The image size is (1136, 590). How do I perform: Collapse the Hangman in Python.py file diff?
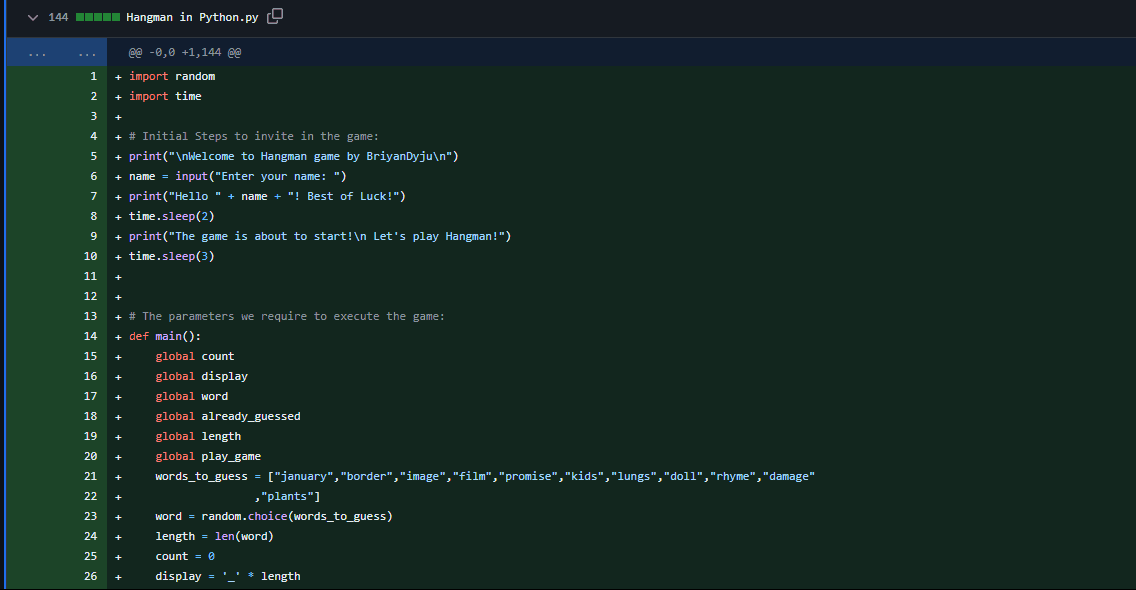(33, 18)
